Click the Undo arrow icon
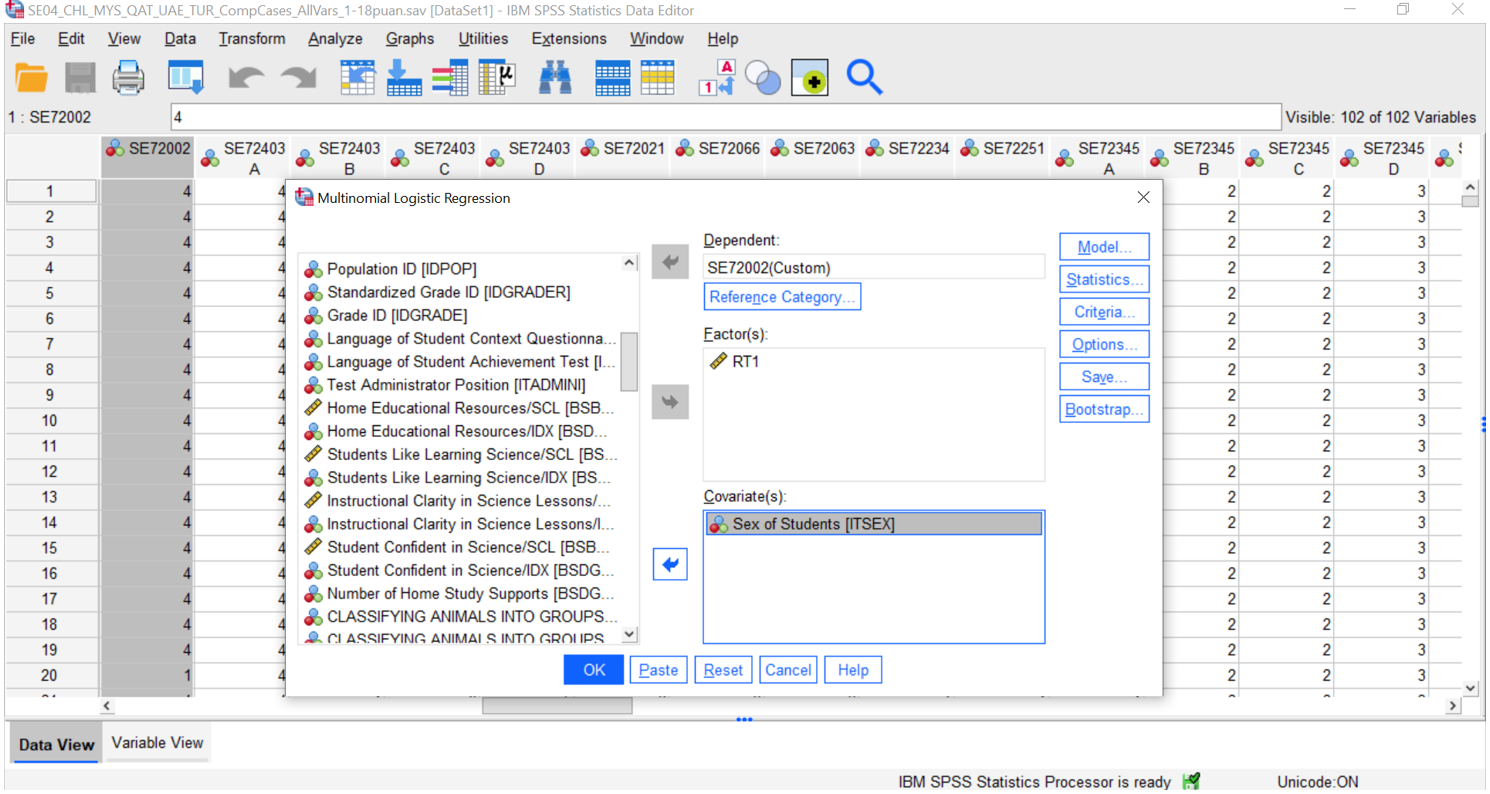The height and width of the screenshot is (794, 1490). 246,78
